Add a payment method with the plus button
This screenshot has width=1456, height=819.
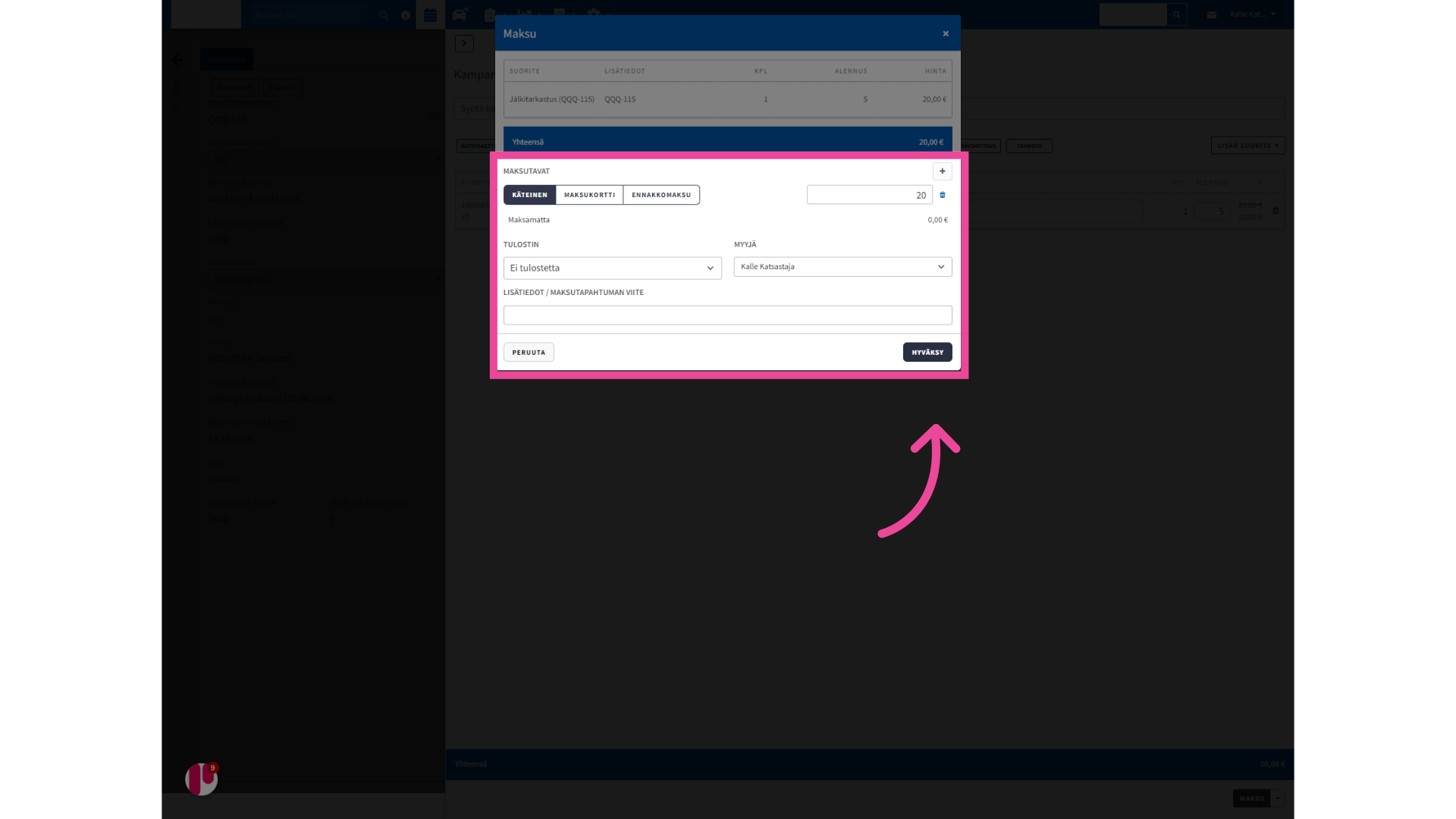[x=943, y=171]
